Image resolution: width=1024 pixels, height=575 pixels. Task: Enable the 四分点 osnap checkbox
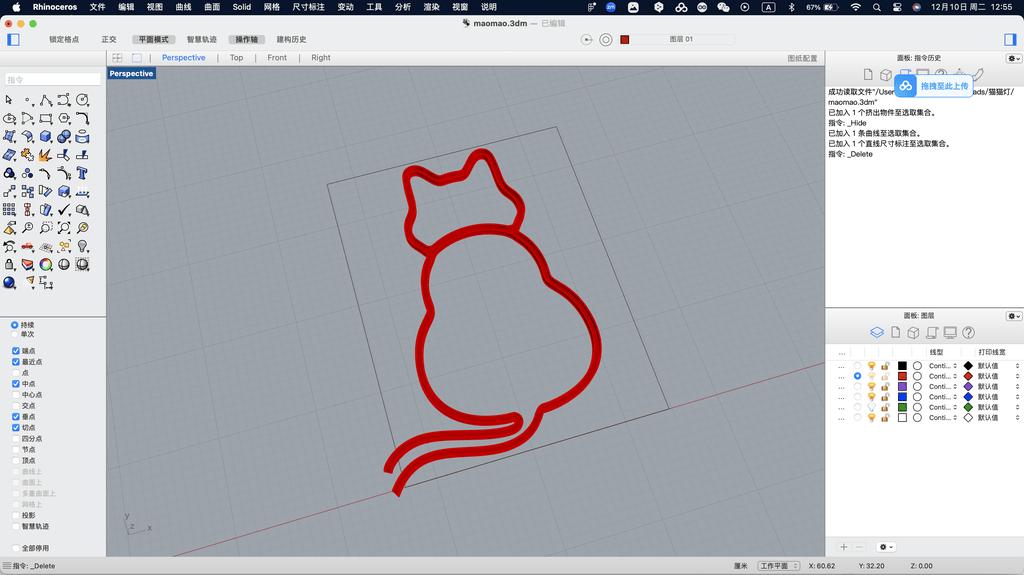[x=16, y=438]
